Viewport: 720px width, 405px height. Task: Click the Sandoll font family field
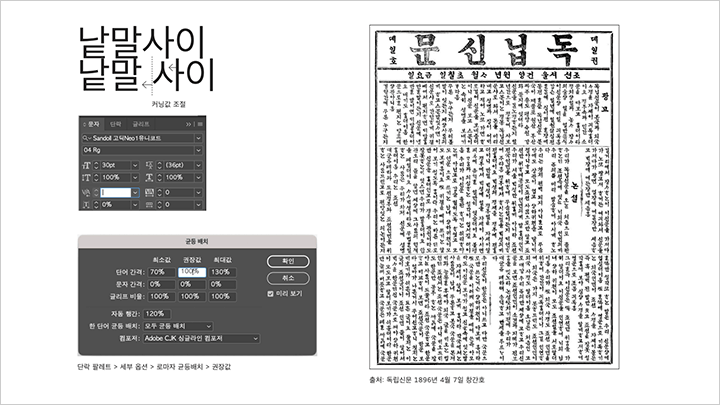pos(138,138)
